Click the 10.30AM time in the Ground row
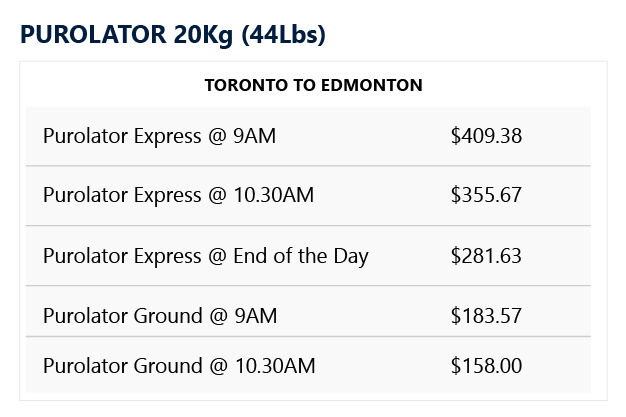Image resolution: width=626 pixels, height=417 pixels. (275, 366)
